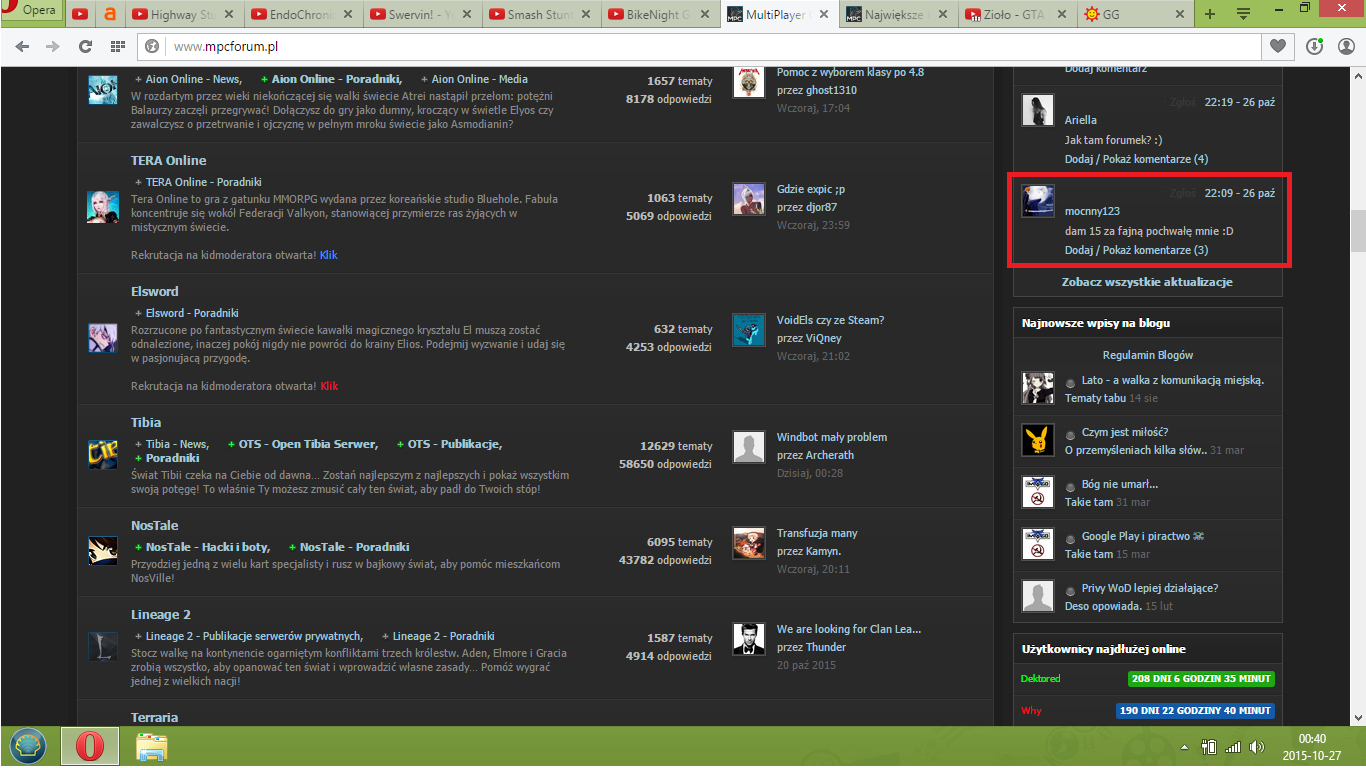
Task: Open a new tab with plus button
Action: coord(1210,14)
